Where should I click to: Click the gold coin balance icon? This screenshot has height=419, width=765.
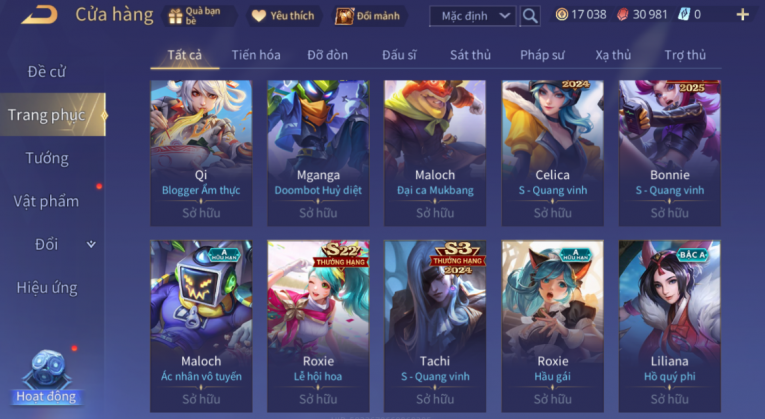point(562,15)
